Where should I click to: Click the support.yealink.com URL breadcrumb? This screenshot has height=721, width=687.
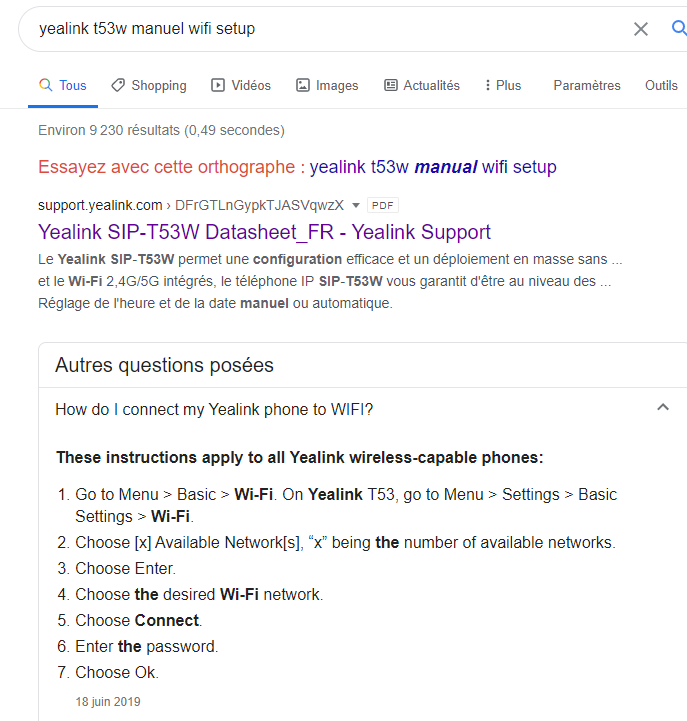pos(100,205)
